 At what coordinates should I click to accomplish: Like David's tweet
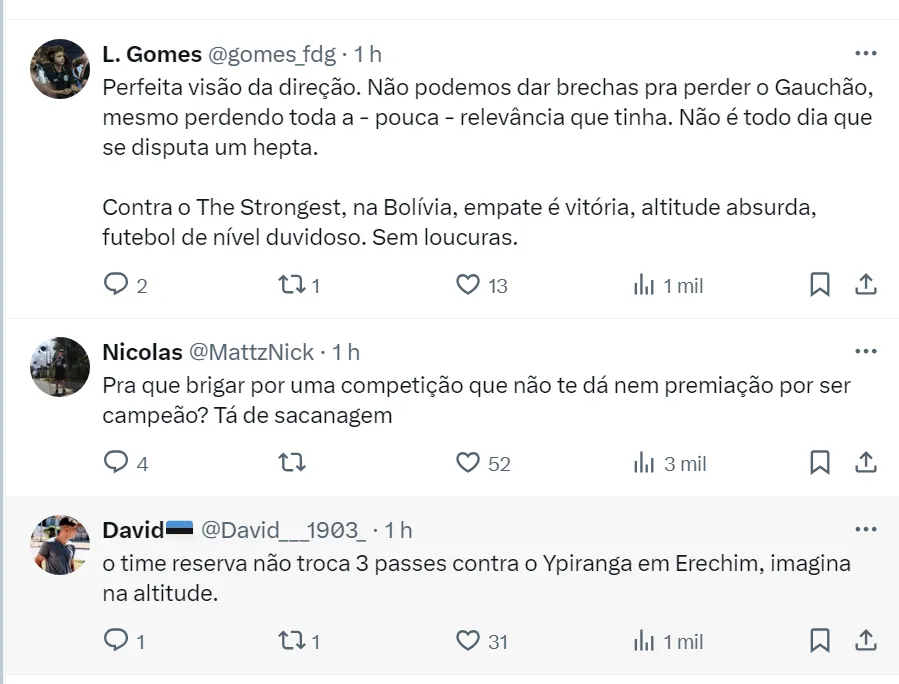coord(468,641)
